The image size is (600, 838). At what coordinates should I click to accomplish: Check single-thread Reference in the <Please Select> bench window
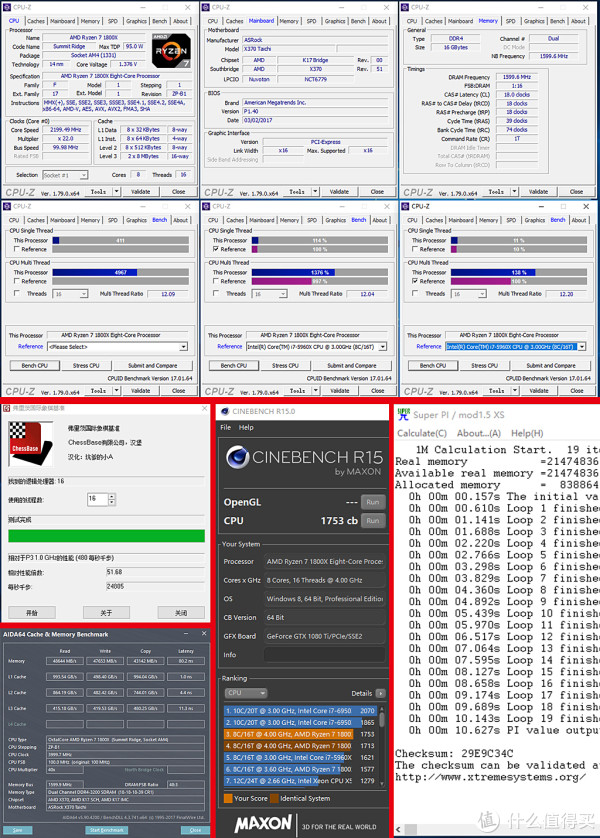(17, 249)
